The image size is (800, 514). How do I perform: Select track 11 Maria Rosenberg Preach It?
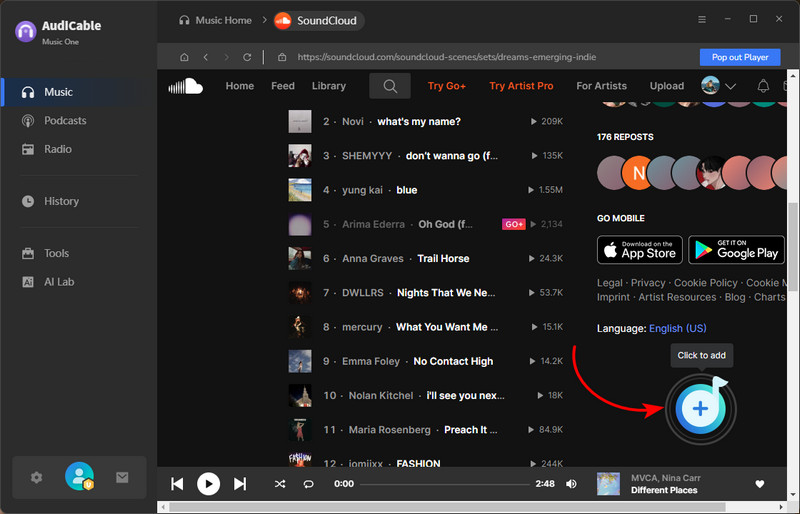click(426, 429)
